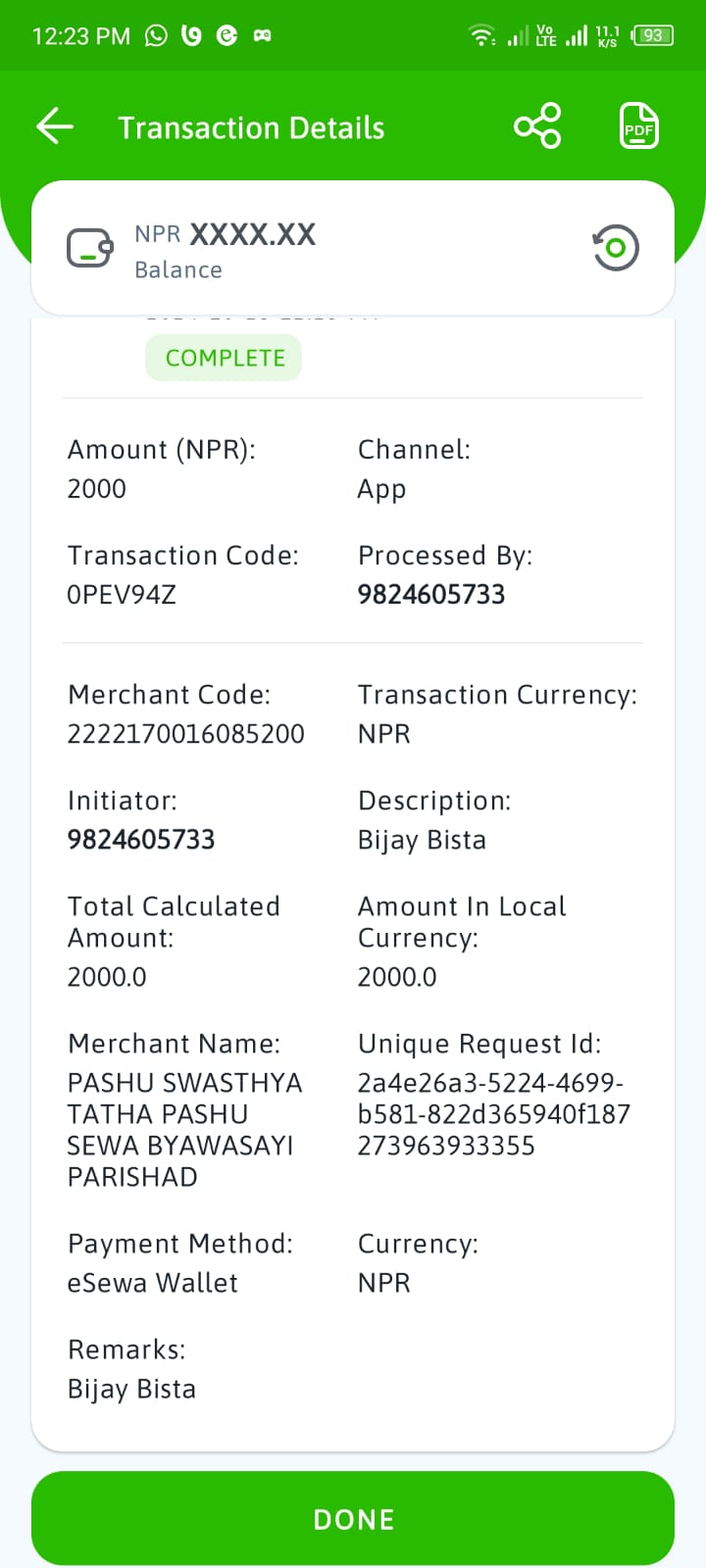Image resolution: width=706 pixels, height=1568 pixels.
Task: Open the share transaction icon
Action: pos(537,126)
